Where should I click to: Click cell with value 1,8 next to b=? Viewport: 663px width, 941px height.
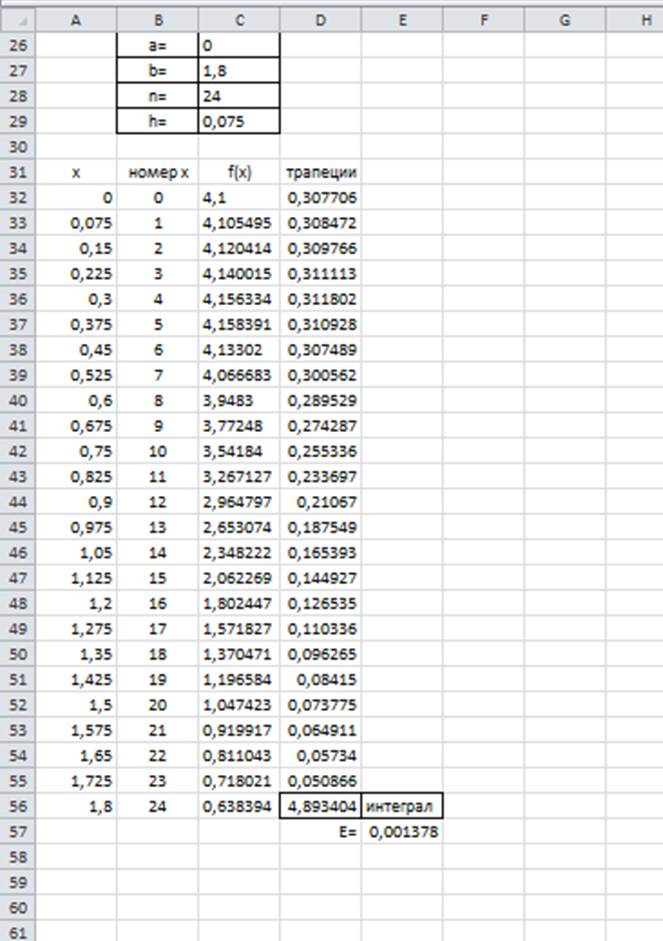point(239,71)
